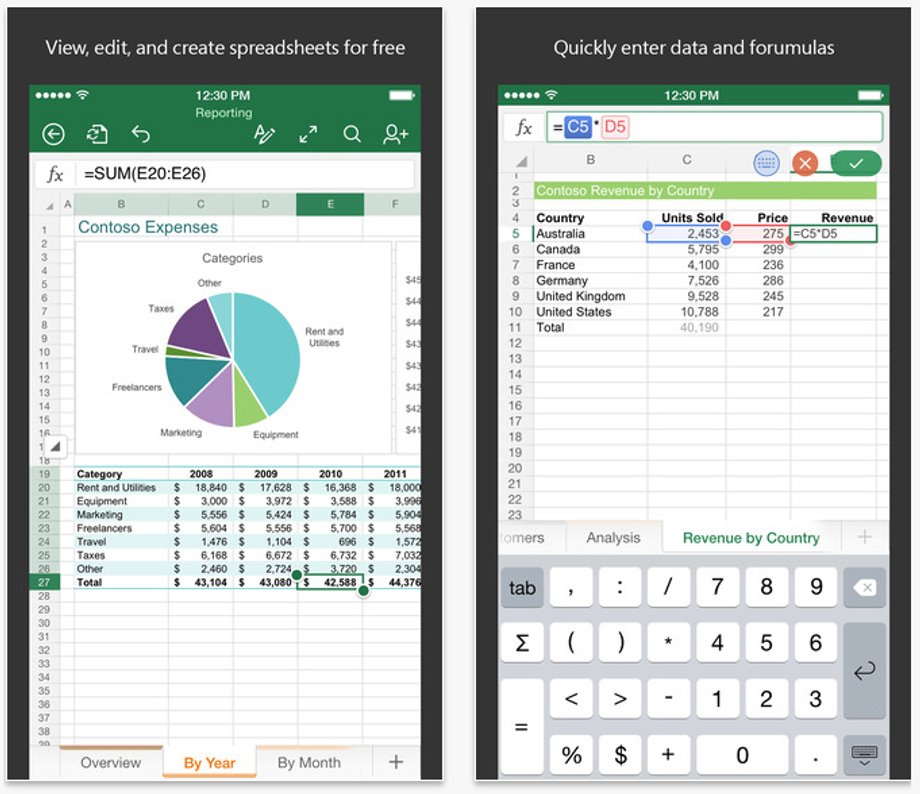
Task: Open the text formatting pen icon
Action: (264, 134)
